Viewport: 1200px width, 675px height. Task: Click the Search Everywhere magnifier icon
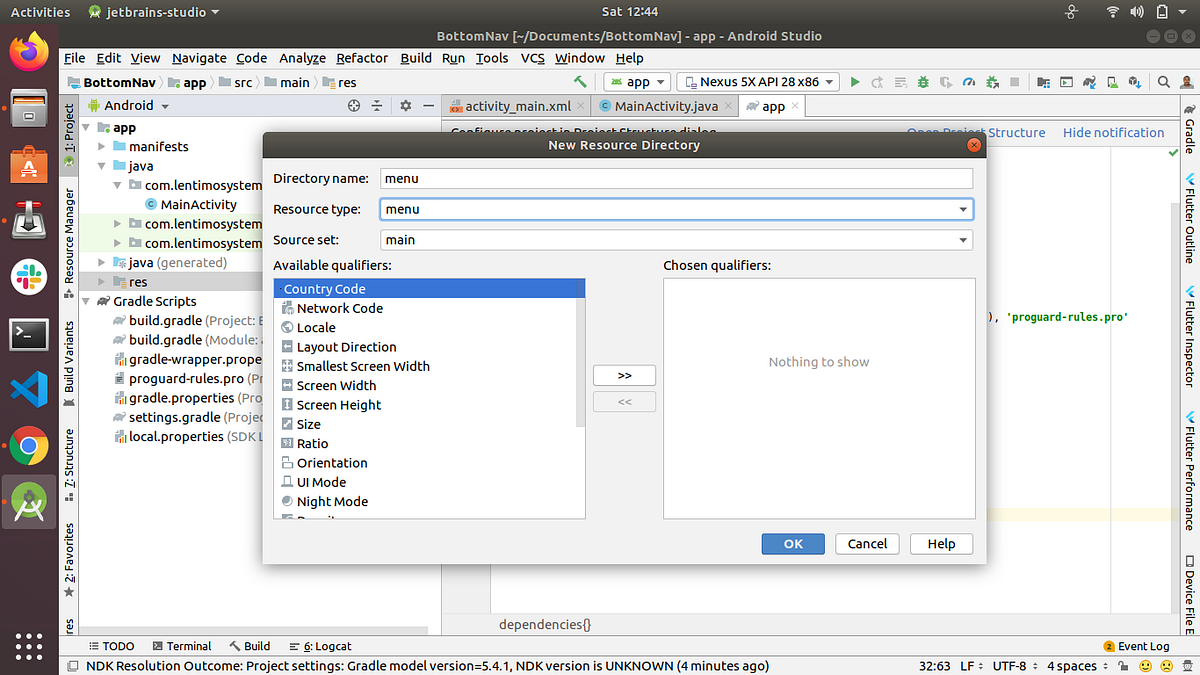point(1163,82)
